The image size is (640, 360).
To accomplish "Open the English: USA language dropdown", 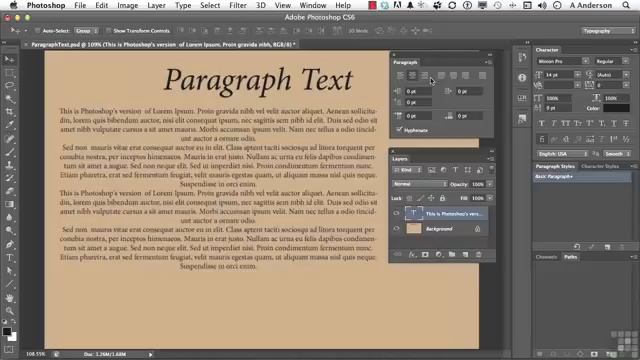I will 562,153.
